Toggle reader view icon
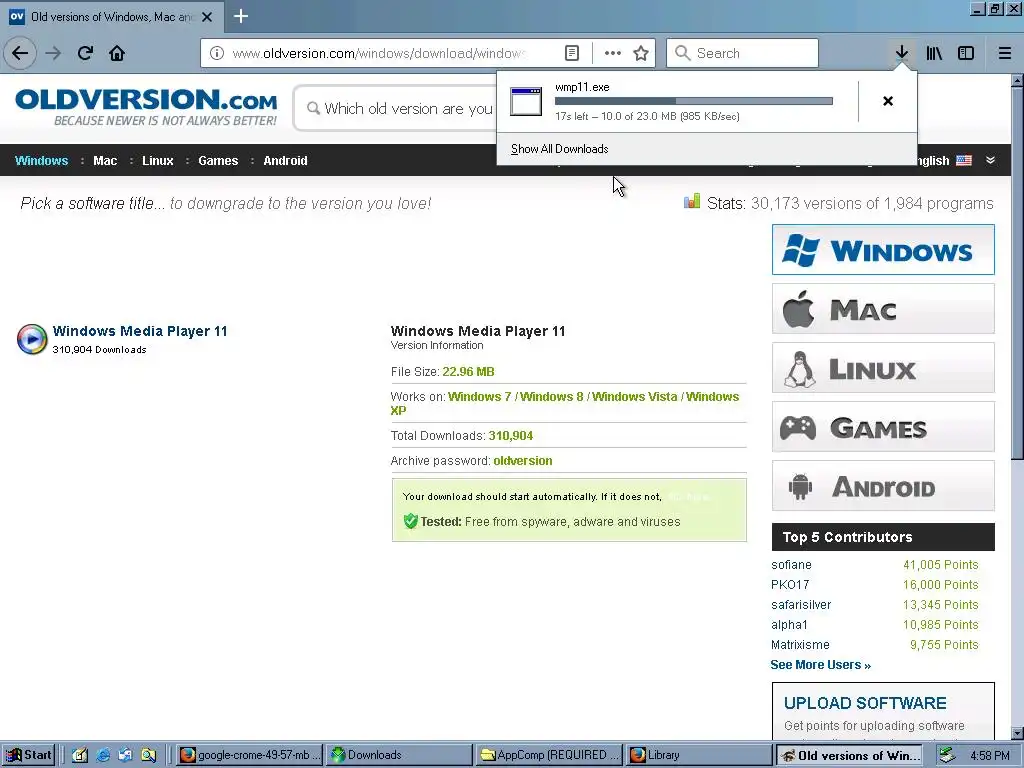The image size is (1024, 768). [571, 53]
